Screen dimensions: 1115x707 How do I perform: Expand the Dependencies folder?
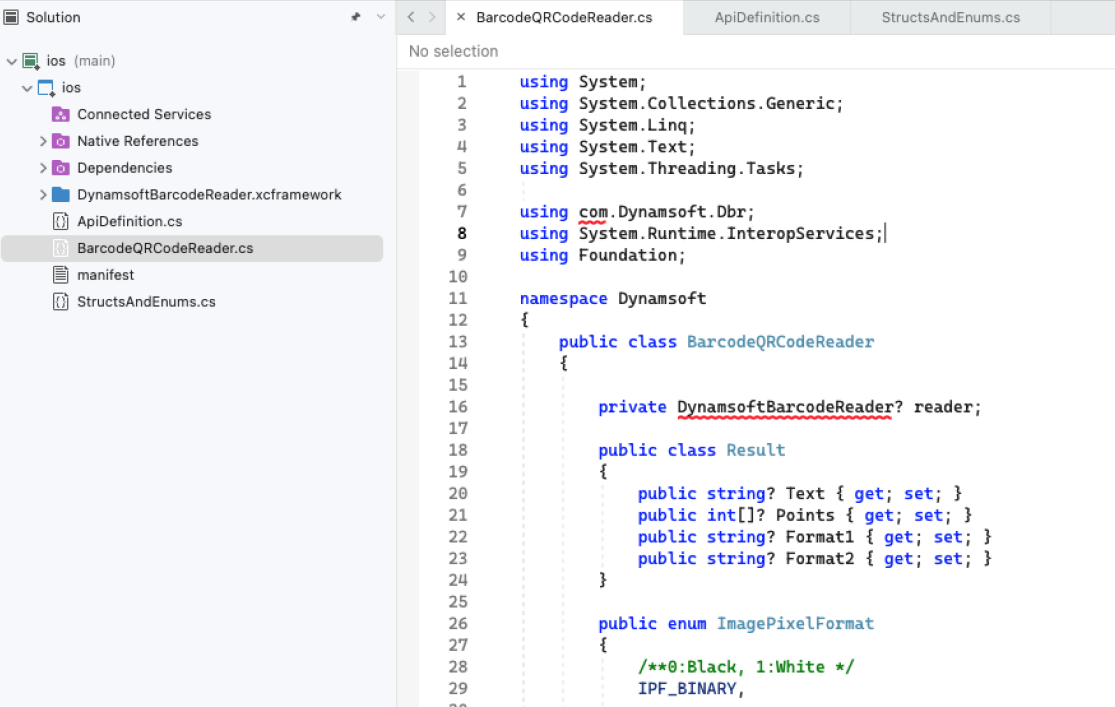(43, 168)
